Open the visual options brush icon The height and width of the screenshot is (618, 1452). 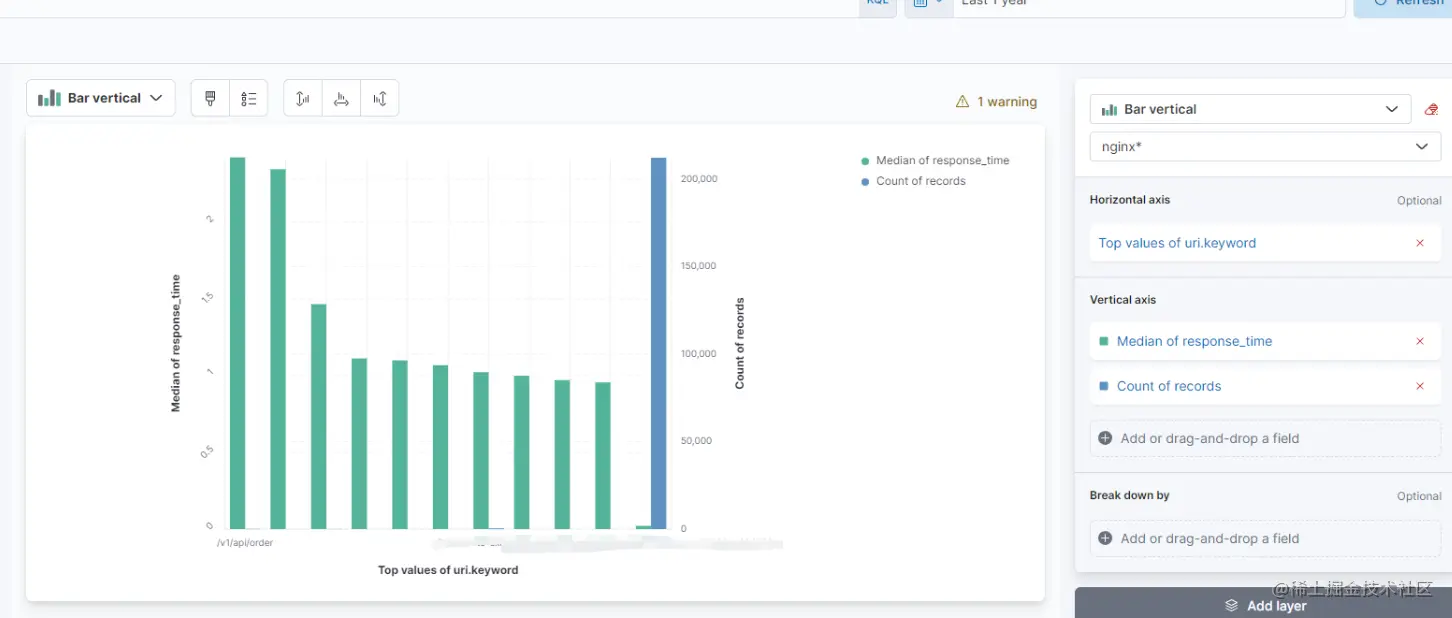click(210, 98)
